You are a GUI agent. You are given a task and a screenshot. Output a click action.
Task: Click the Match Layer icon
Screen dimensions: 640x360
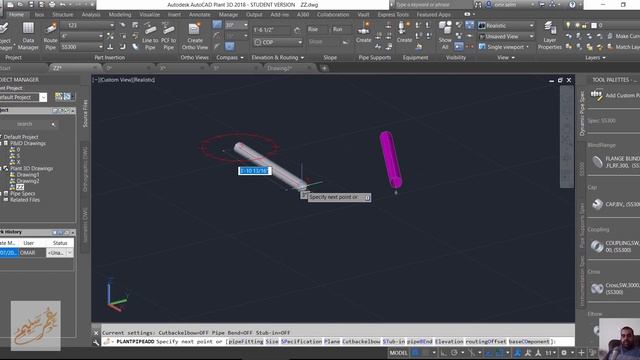point(610,47)
